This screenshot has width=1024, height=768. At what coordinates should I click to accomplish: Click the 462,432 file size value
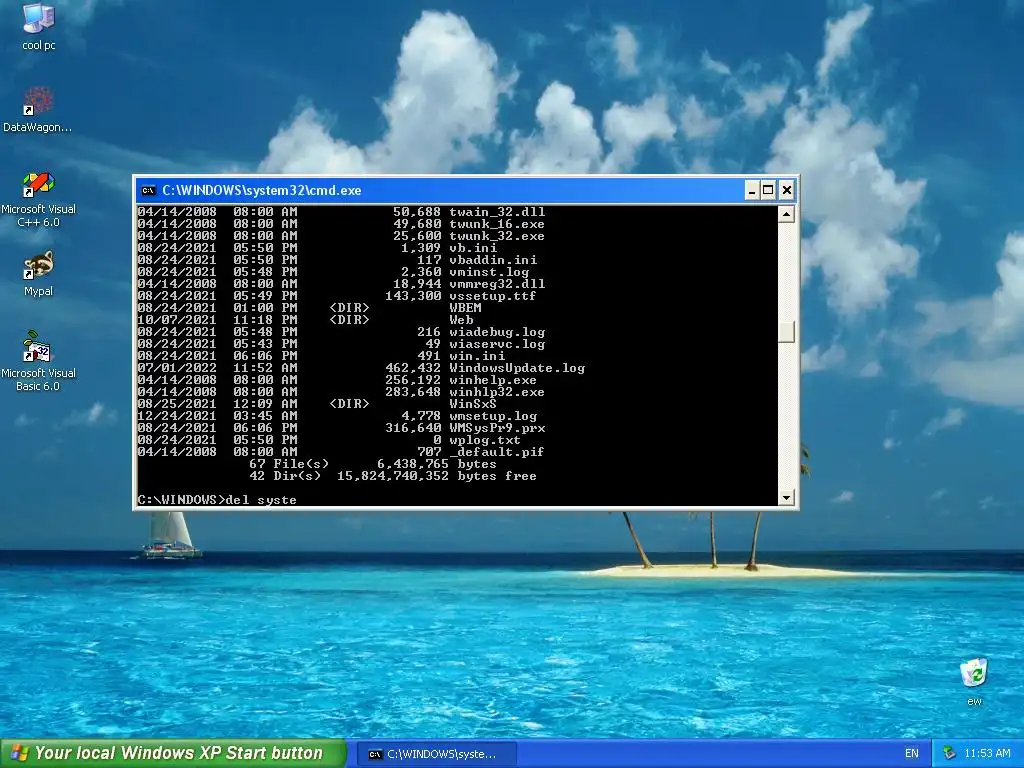click(x=413, y=368)
